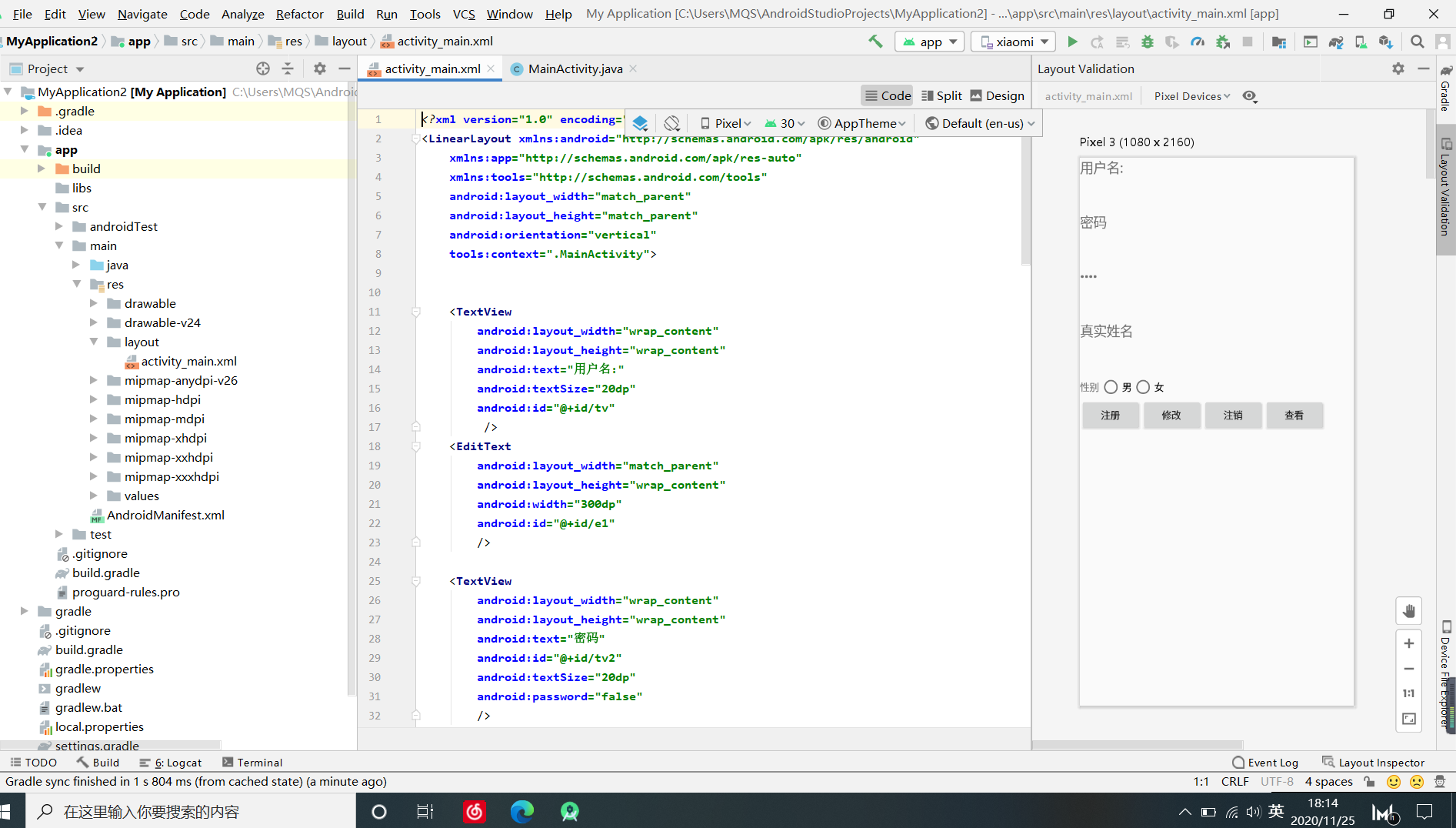The width and height of the screenshot is (1456, 828).
Task: Click the Zoom to Fit Screen icon
Action: [x=1408, y=719]
